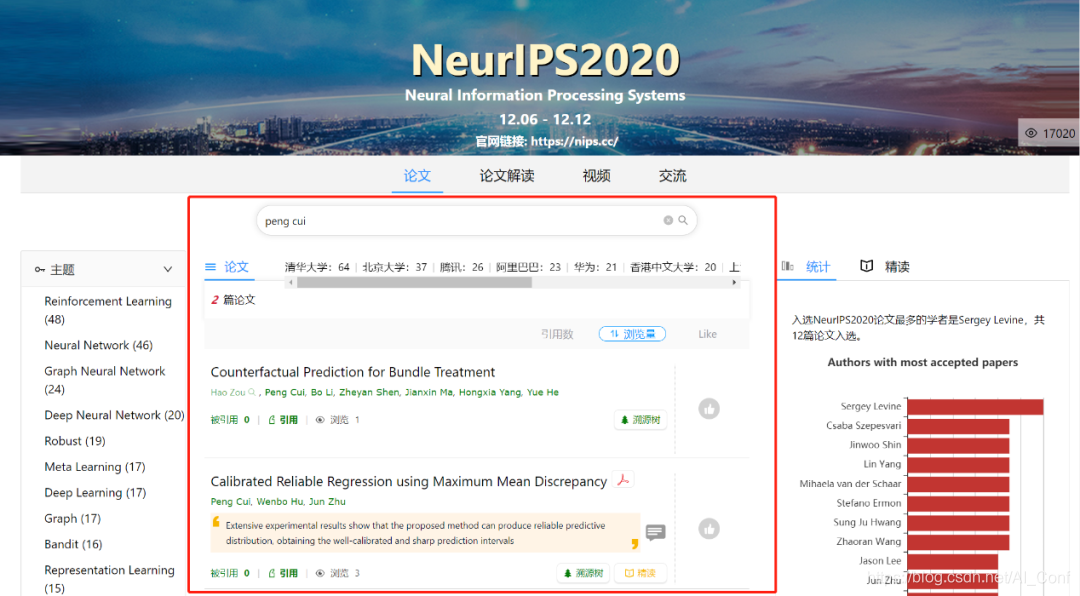Select the 论文 results sub-tab
This screenshot has width=1080, height=596.
(236, 267)
